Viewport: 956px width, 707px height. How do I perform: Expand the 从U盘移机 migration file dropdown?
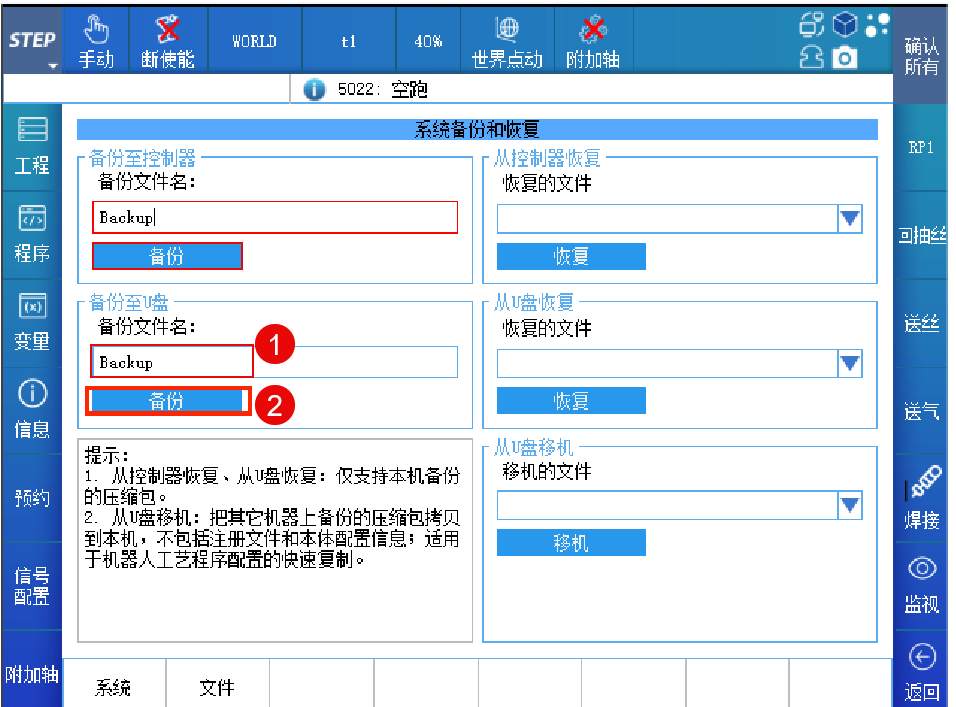pos(849,506)
